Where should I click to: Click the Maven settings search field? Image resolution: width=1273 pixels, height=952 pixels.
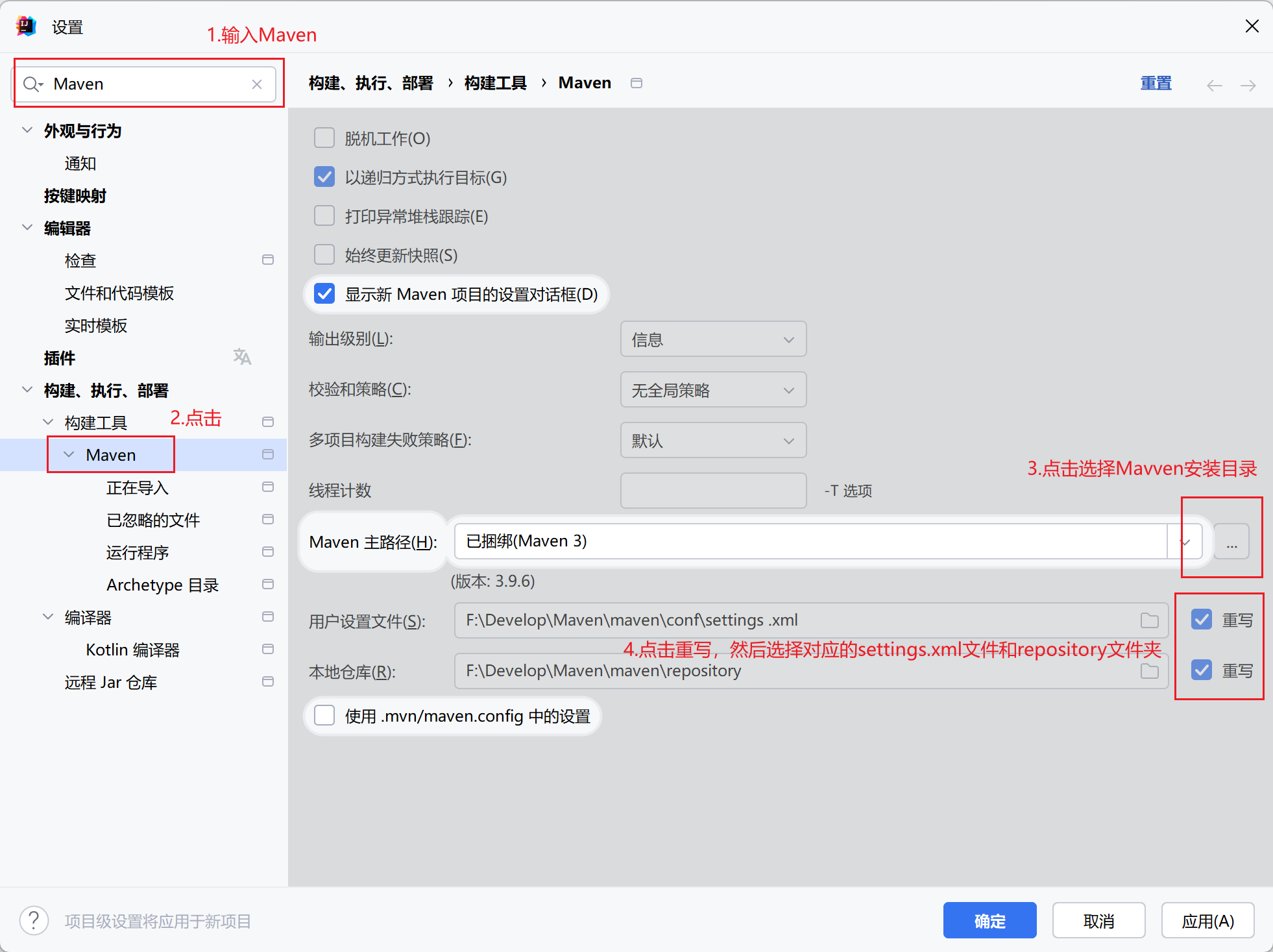pyautogui.click(x=145, y=84)
